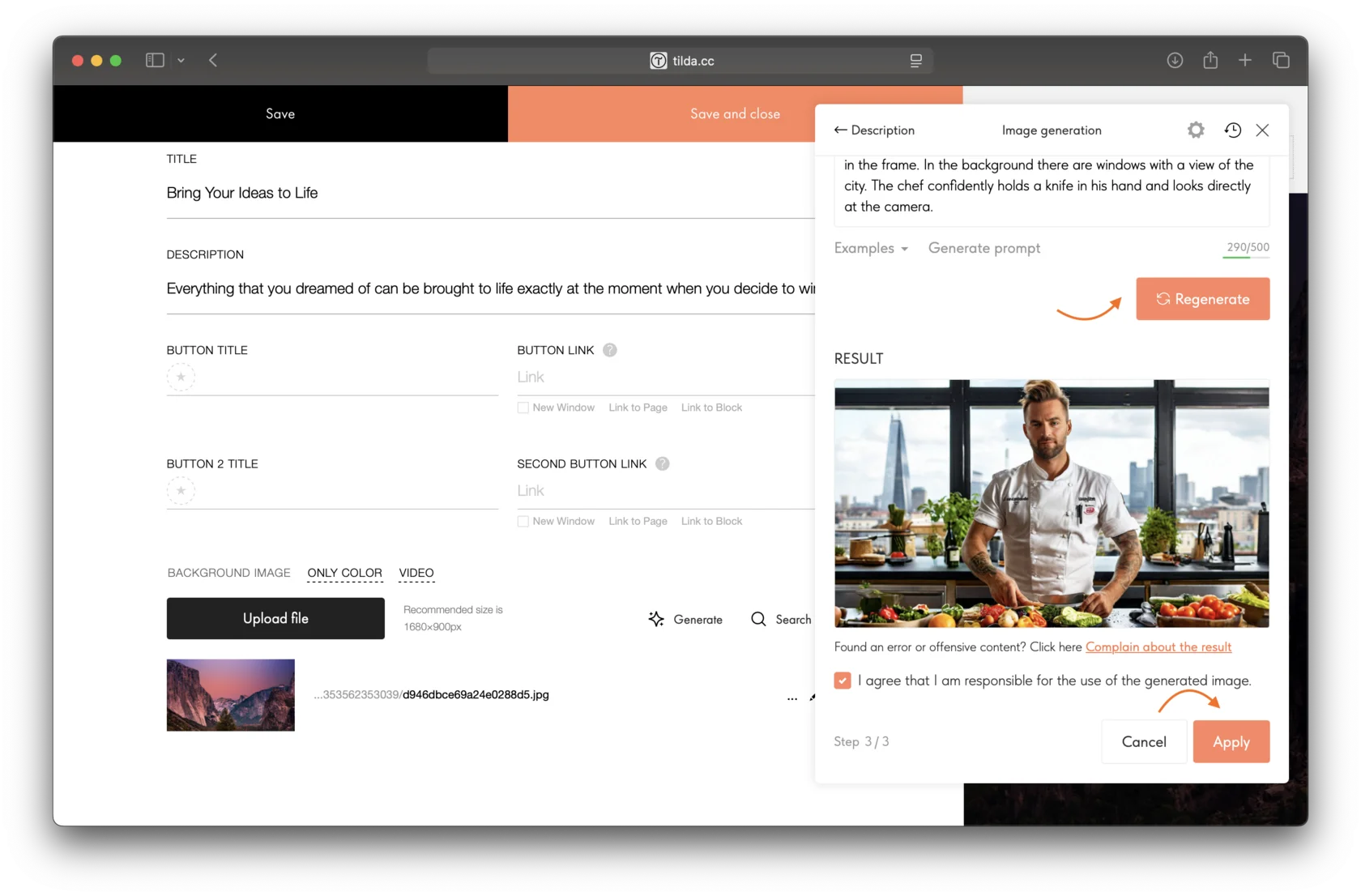Open generation history clock icon
The image size is (1361, 896).
pos(1232,130)
